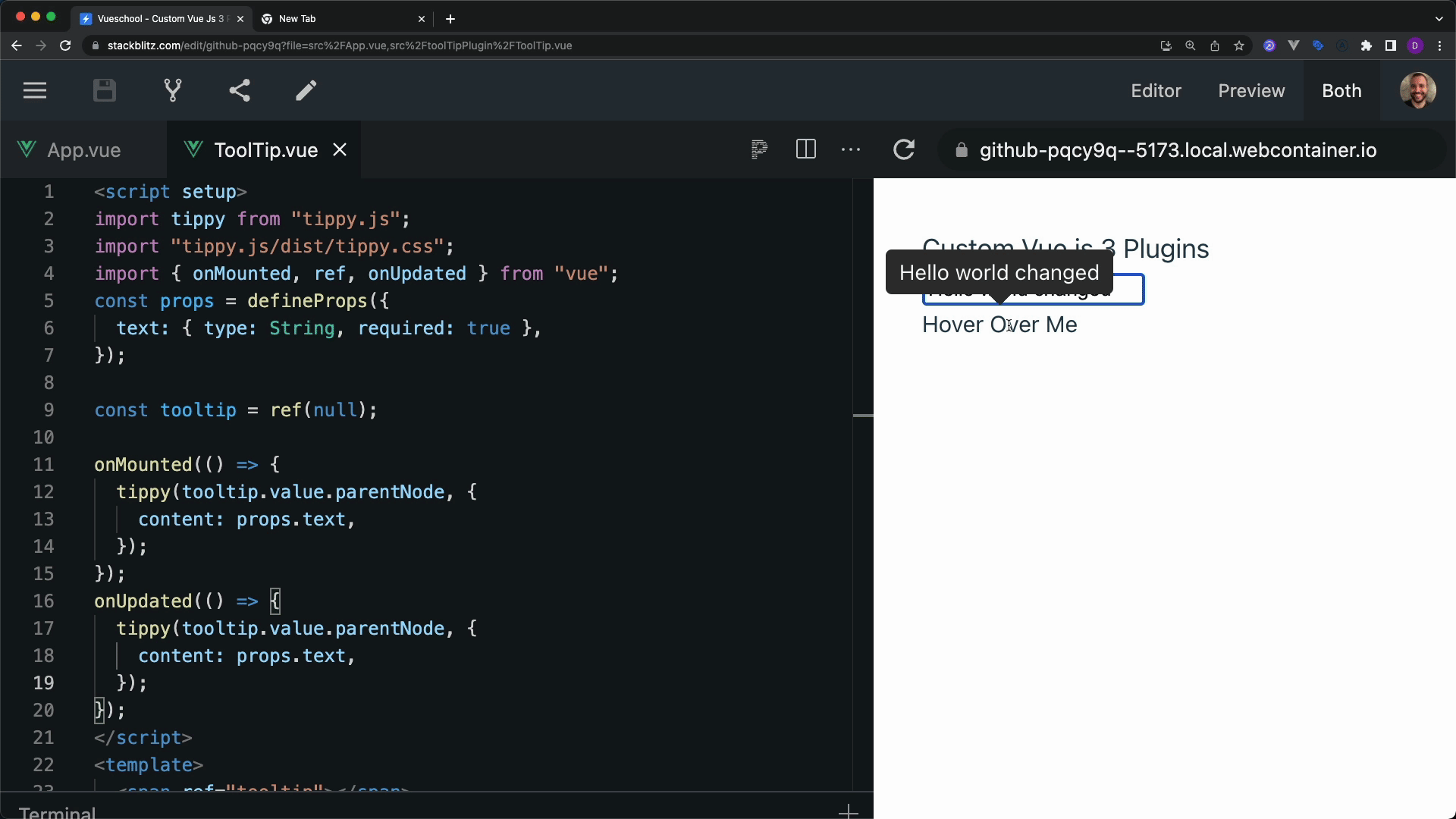Open the Chrome three-dot menu
Screen dimensions: 1456x819
pos(1440,45)
